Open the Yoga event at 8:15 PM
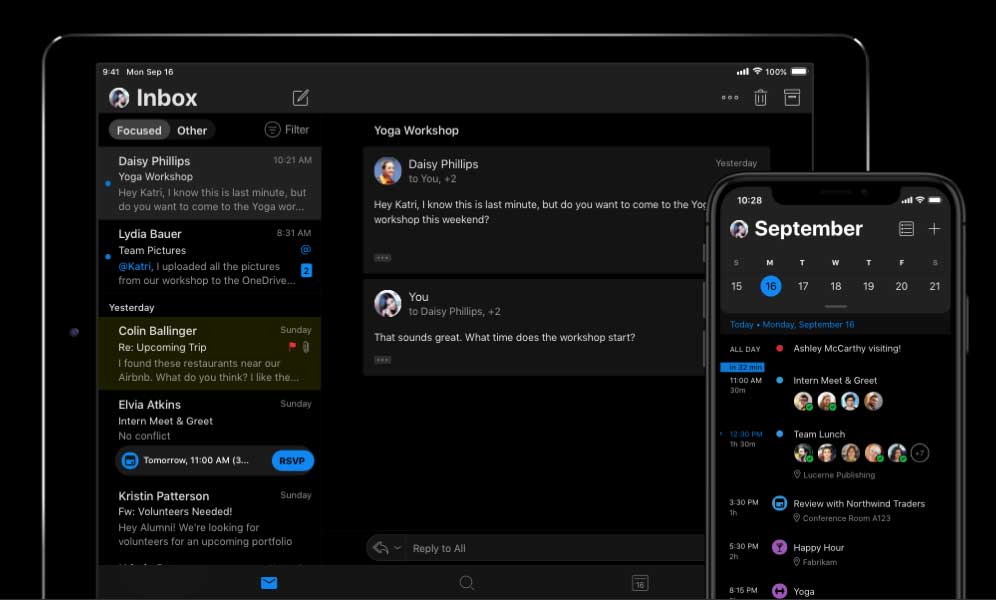 (x=804, y=592)
